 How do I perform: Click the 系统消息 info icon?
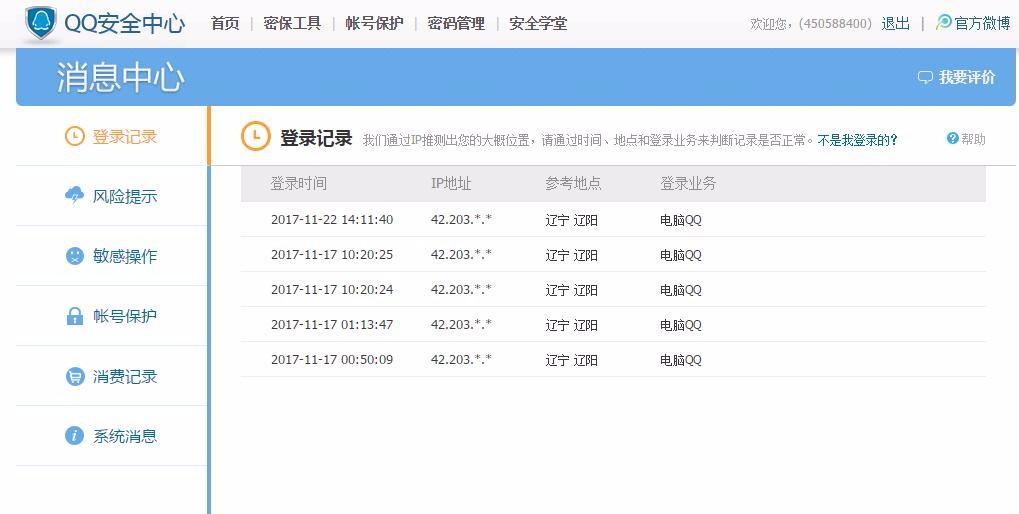click(75, 435)
